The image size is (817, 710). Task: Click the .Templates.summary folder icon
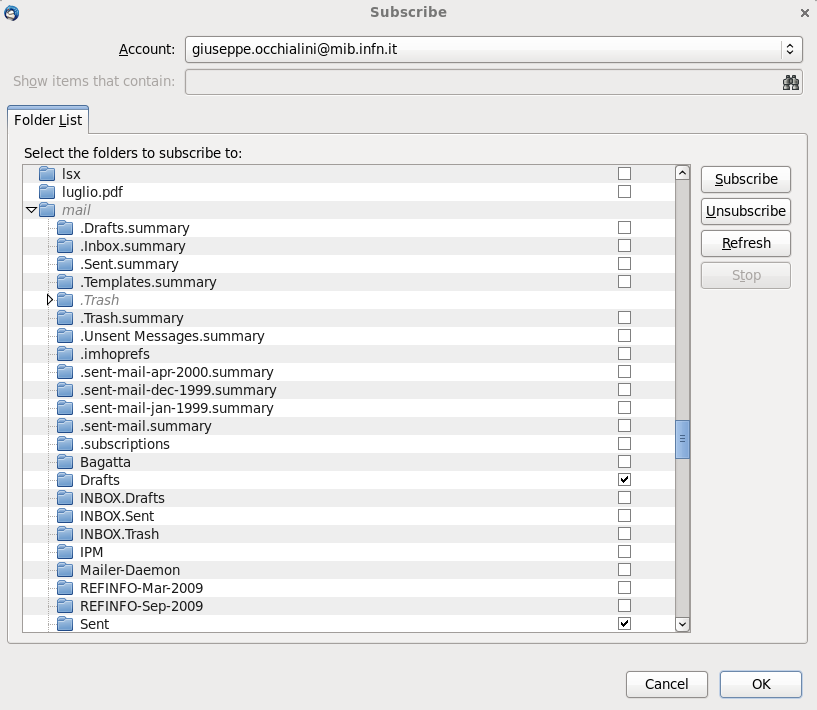65,282
